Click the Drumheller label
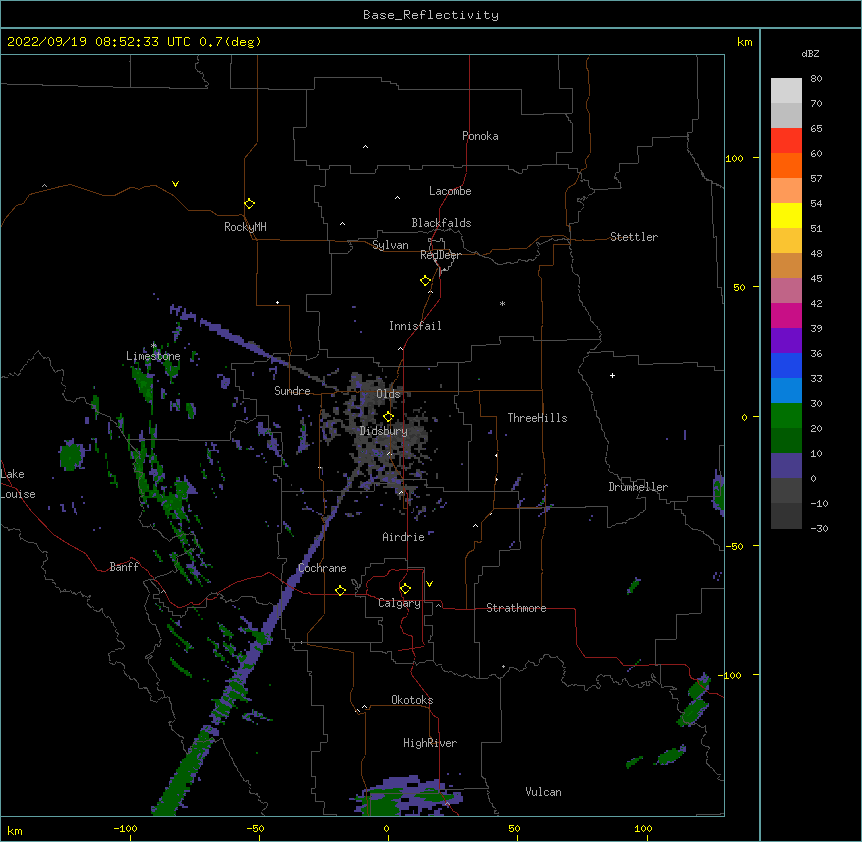The image size is (862, 842). 638,487
